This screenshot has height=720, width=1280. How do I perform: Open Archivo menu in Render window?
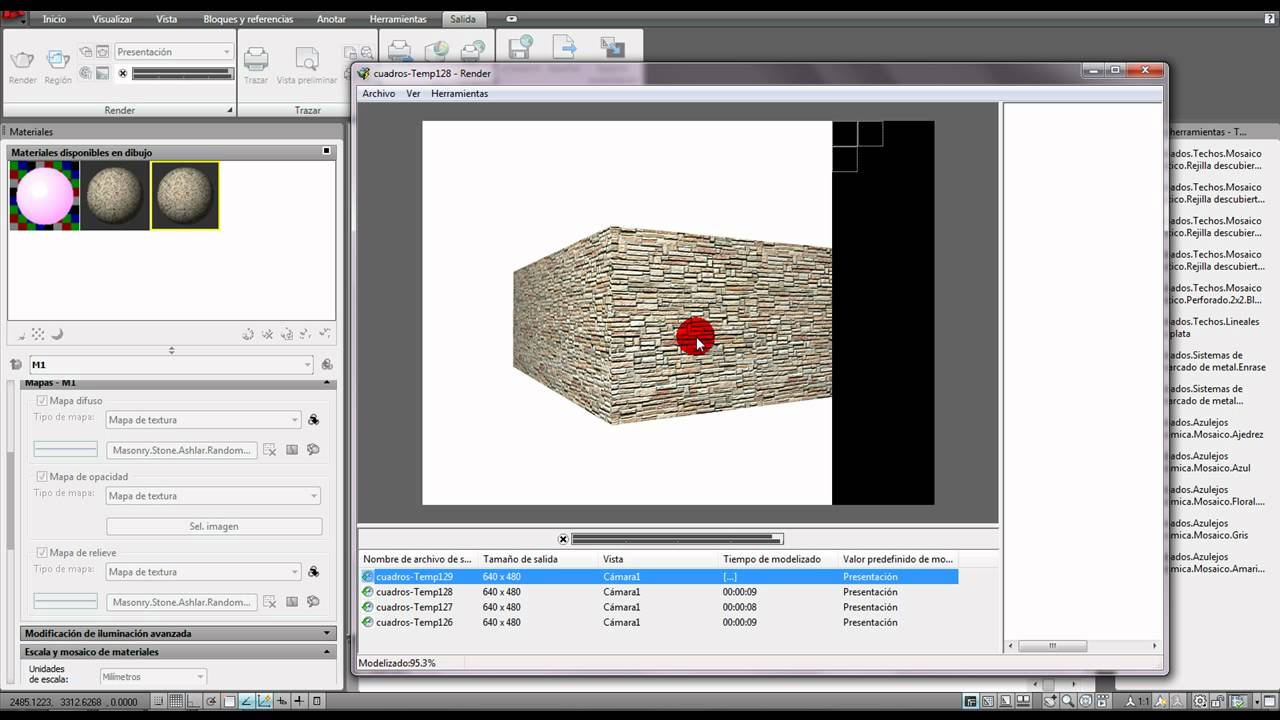378,93
